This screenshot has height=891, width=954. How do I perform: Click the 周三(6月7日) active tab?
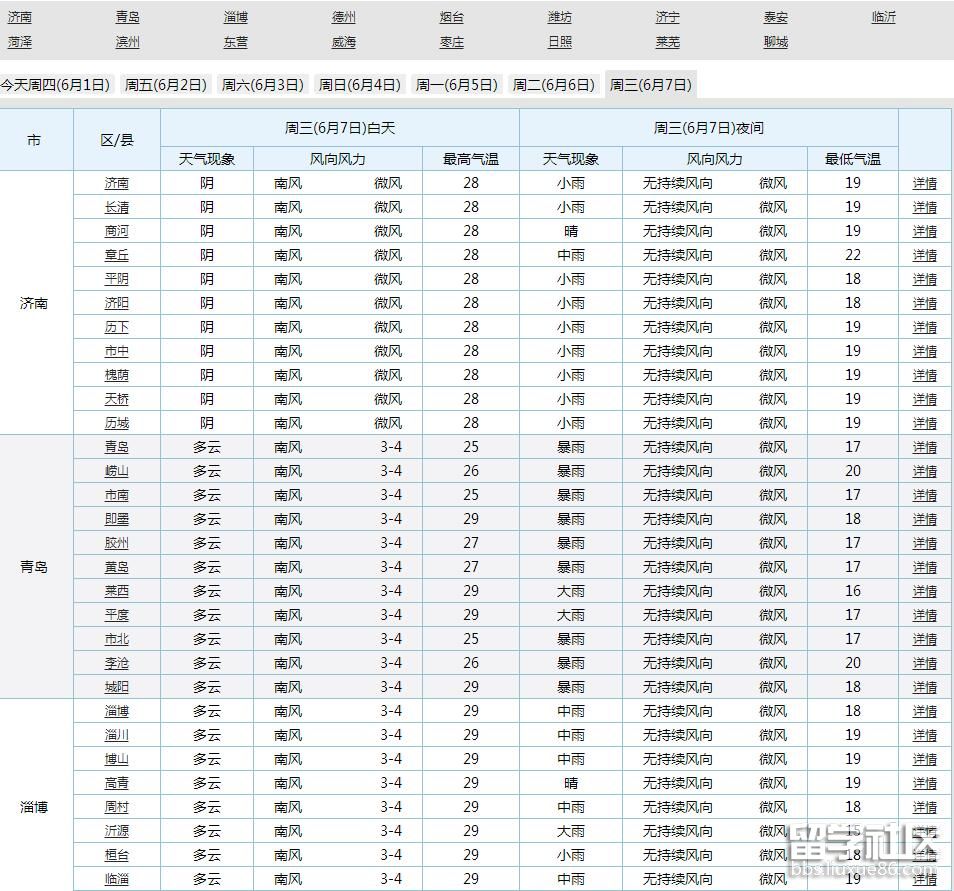(650, 85)
